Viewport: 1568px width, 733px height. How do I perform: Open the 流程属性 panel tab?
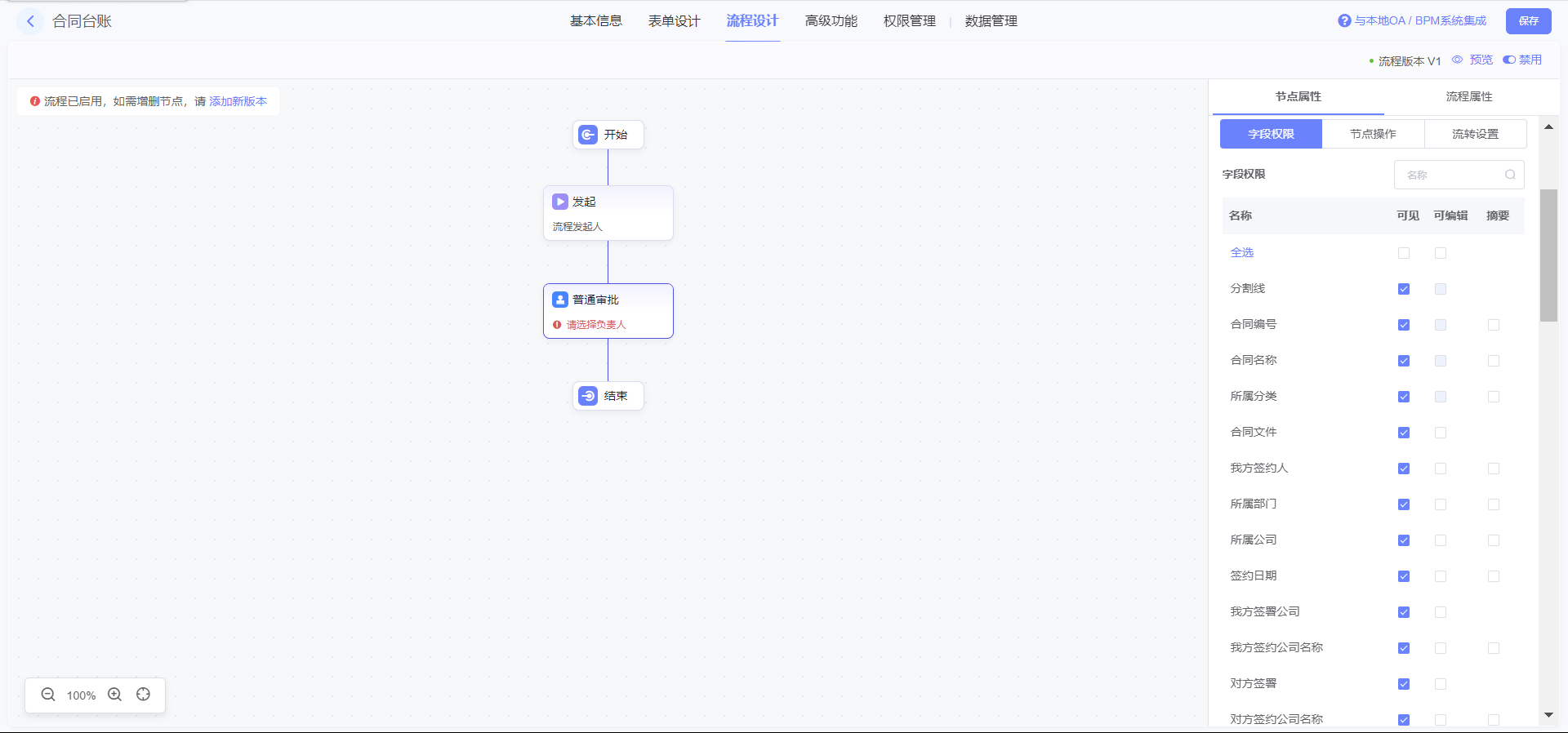(1468, 96)
